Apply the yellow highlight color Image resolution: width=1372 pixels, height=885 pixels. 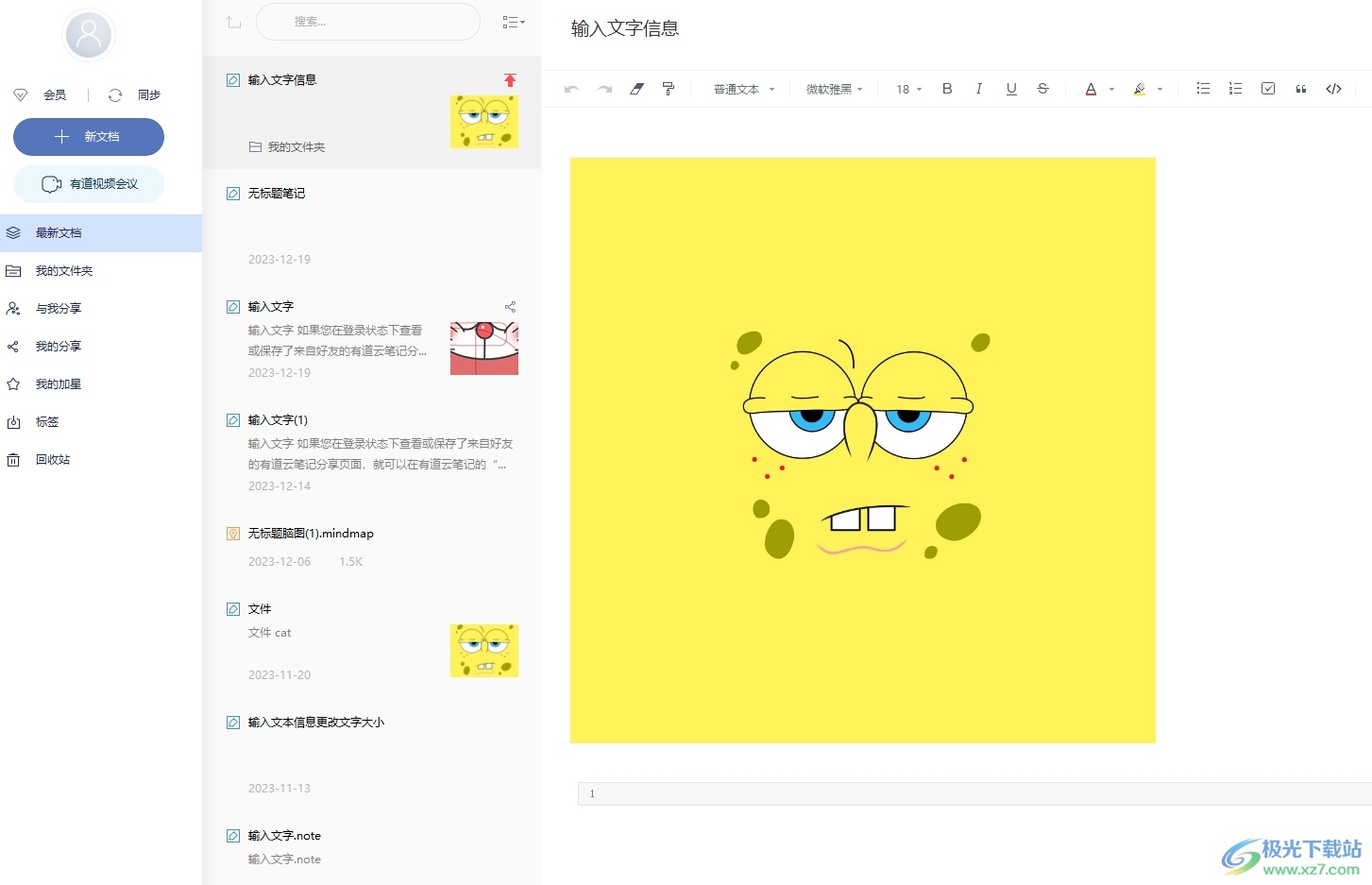tap(1140, 89)
